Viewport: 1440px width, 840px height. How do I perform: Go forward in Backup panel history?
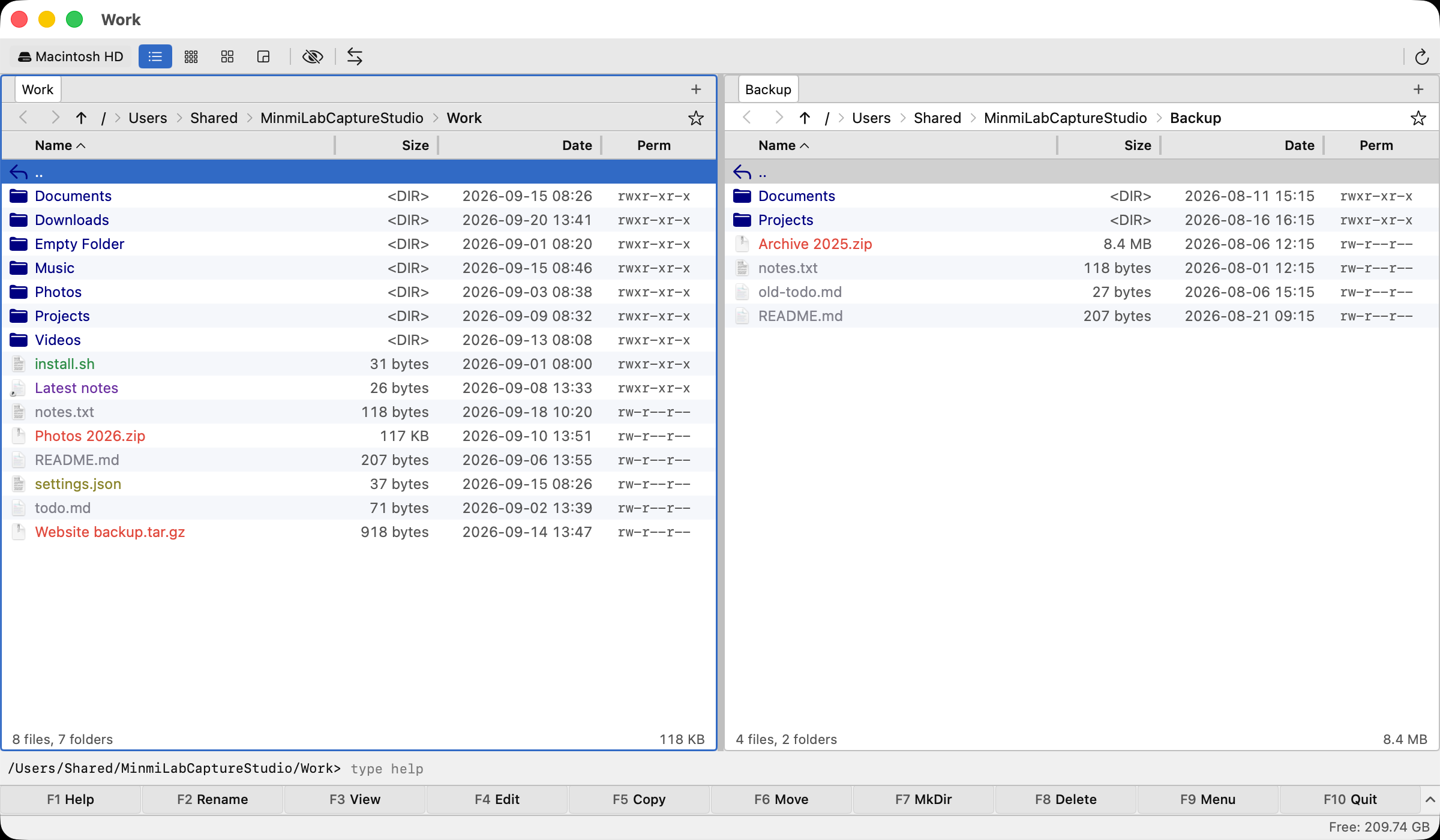point(778,118)
